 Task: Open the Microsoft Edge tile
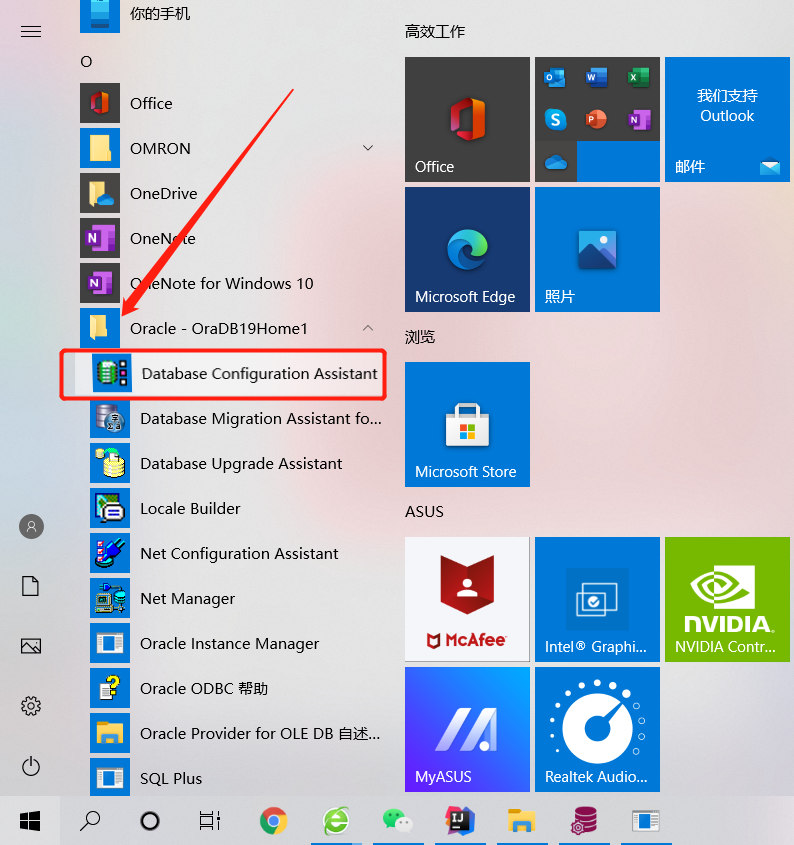pos(467,249)
